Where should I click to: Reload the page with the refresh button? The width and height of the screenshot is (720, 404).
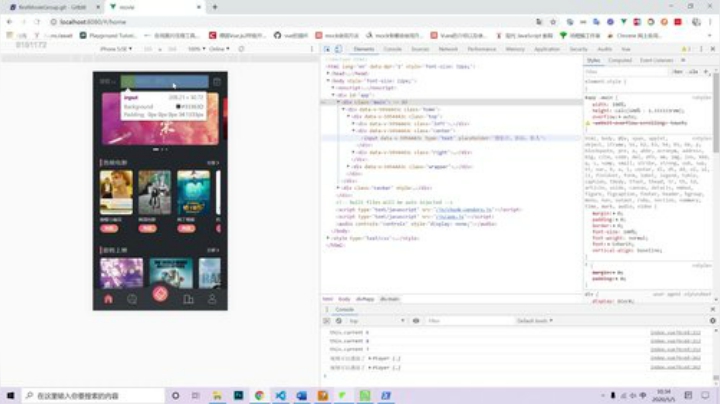37,22
